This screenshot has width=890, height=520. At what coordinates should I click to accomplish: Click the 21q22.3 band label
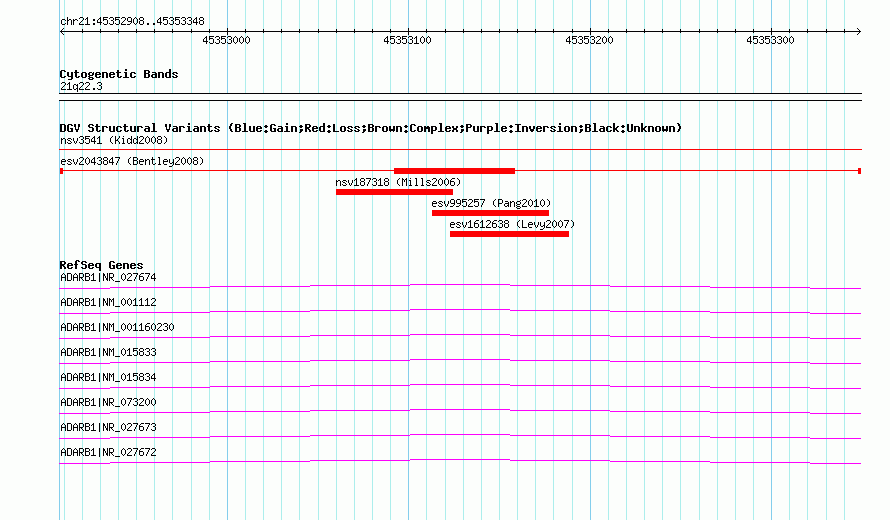pos(81,86)
